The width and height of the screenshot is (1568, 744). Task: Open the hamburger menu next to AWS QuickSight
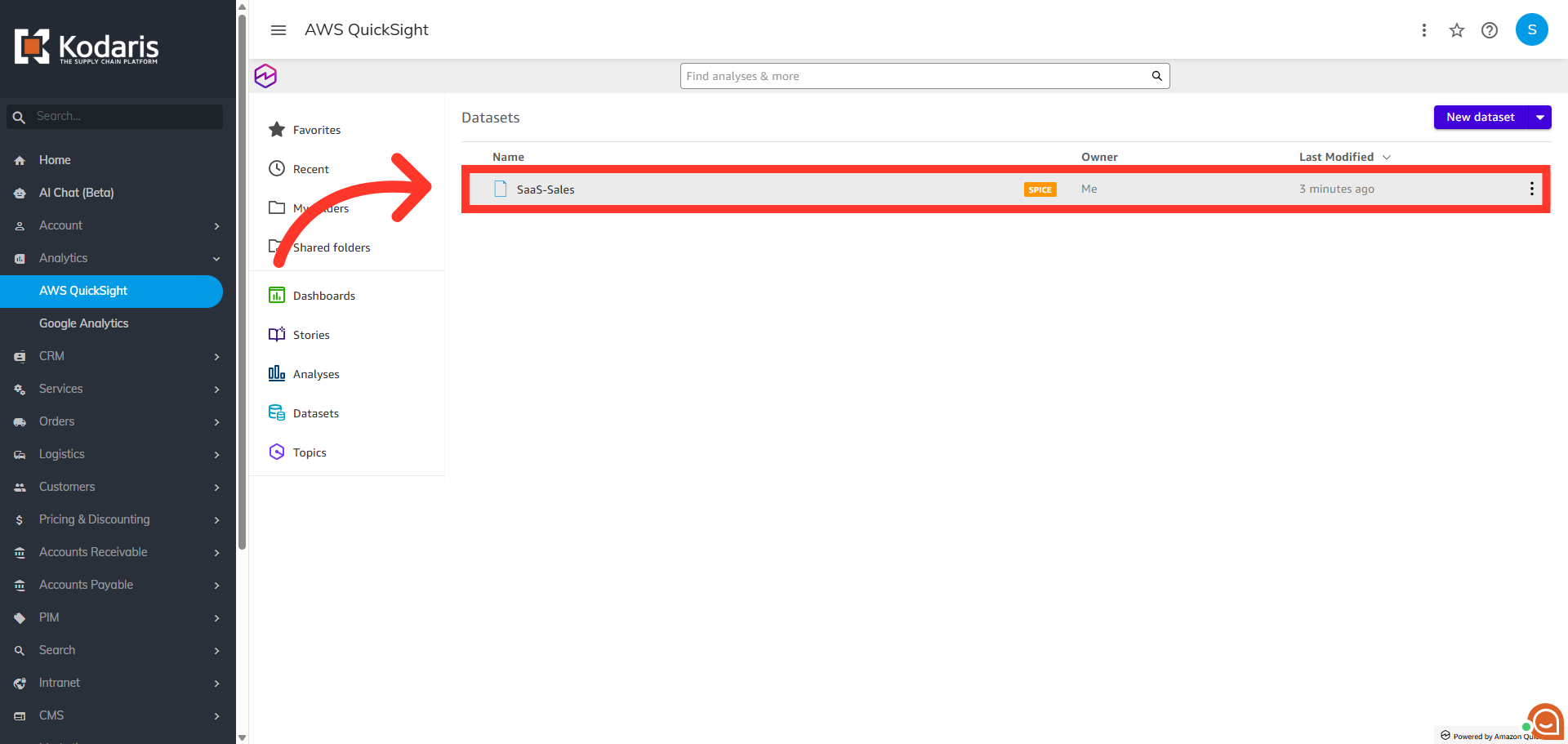point(278,30)
